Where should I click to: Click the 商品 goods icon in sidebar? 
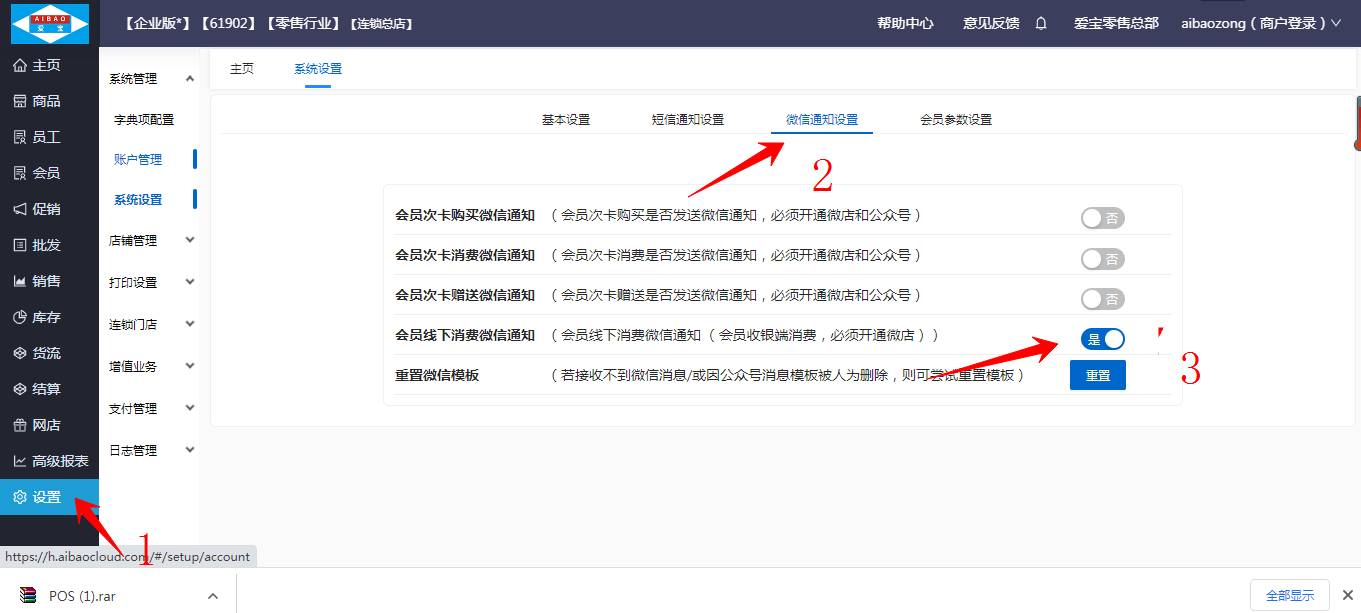tap(19, 101)
